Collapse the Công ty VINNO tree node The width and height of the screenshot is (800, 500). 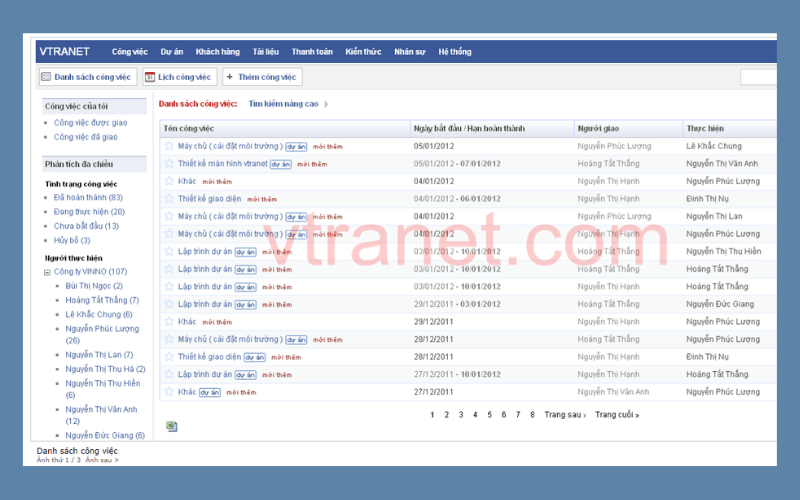47,272
